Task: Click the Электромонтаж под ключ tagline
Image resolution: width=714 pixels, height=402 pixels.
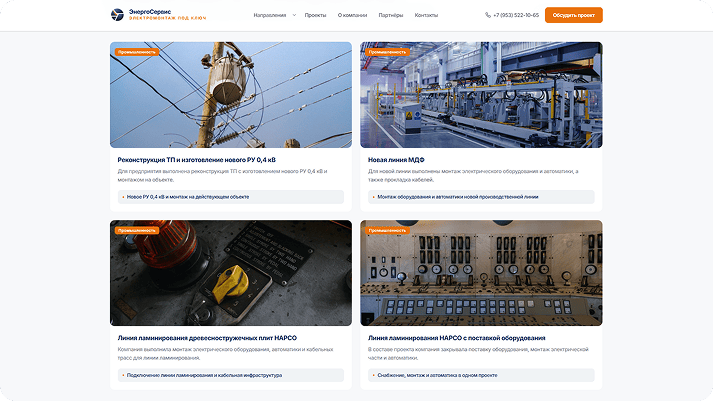Action: (x=168, y=18)
